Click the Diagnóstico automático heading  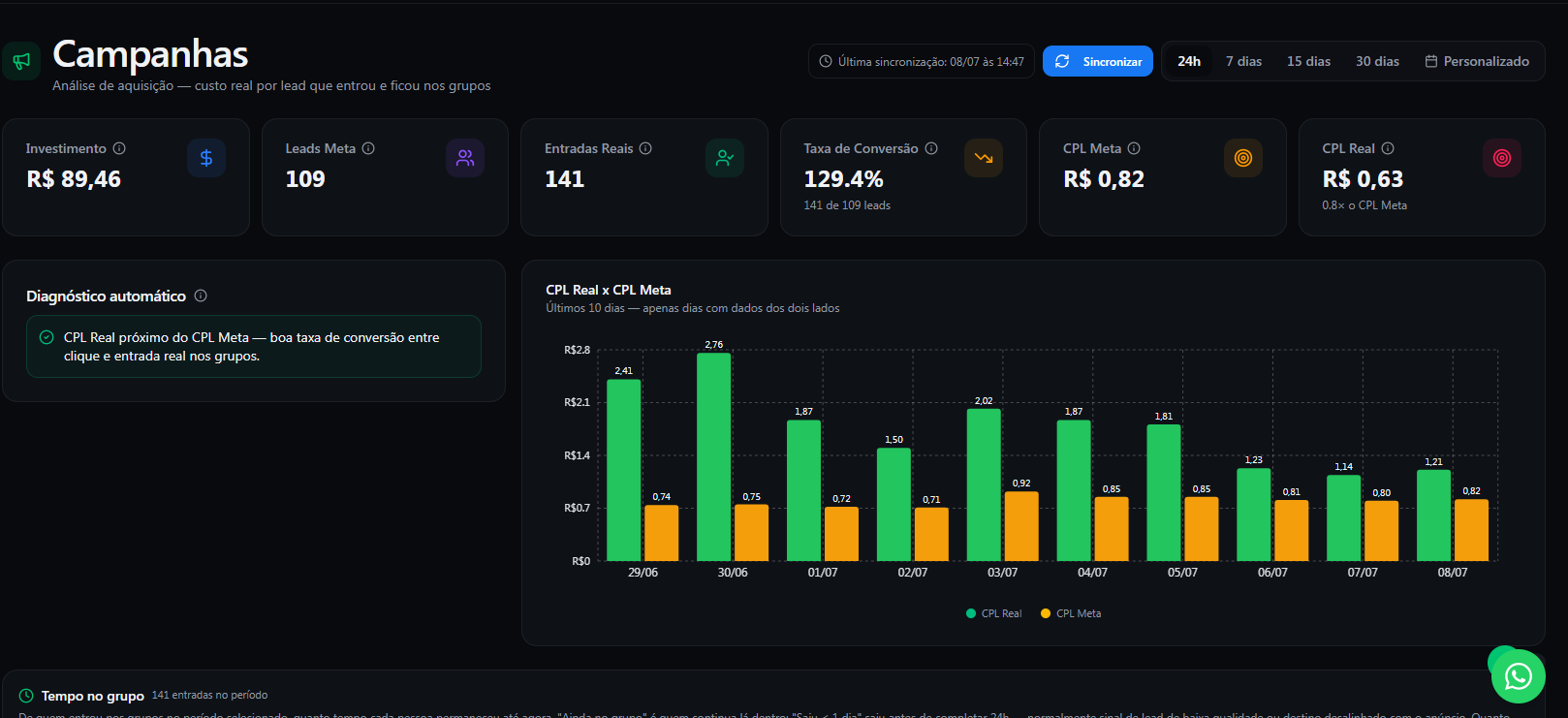point(106,296)
